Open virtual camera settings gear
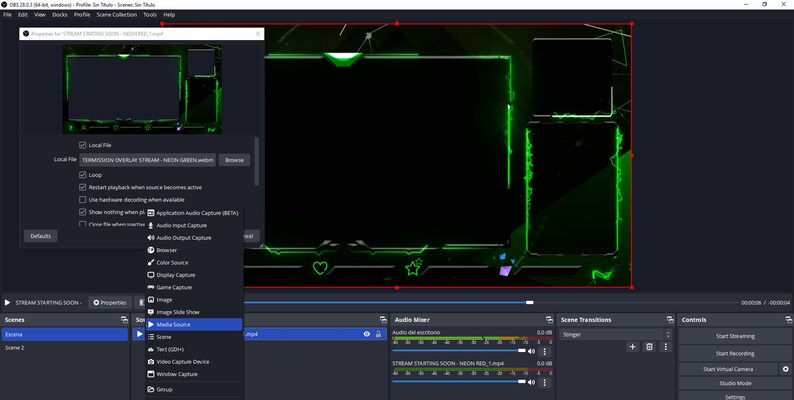The height and width of the screenshot is (400, 794). pyautogui.click(x=786, y=369)
